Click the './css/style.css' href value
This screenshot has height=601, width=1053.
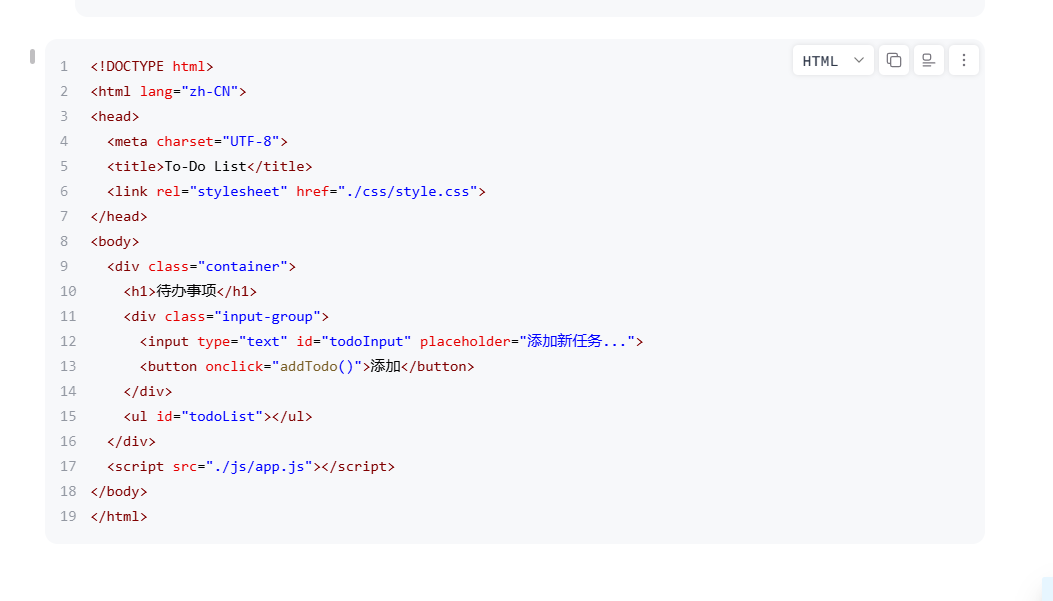[x=407, y=191]
